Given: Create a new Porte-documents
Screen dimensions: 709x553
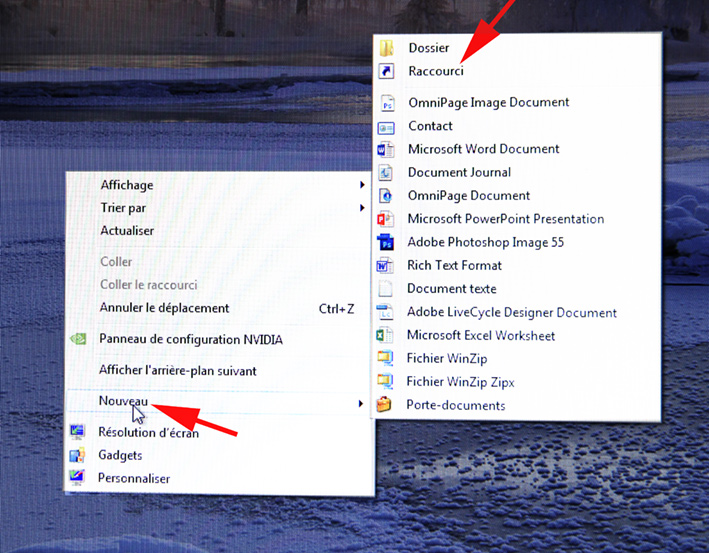Looking at the screenshot, I should [517, 405].
